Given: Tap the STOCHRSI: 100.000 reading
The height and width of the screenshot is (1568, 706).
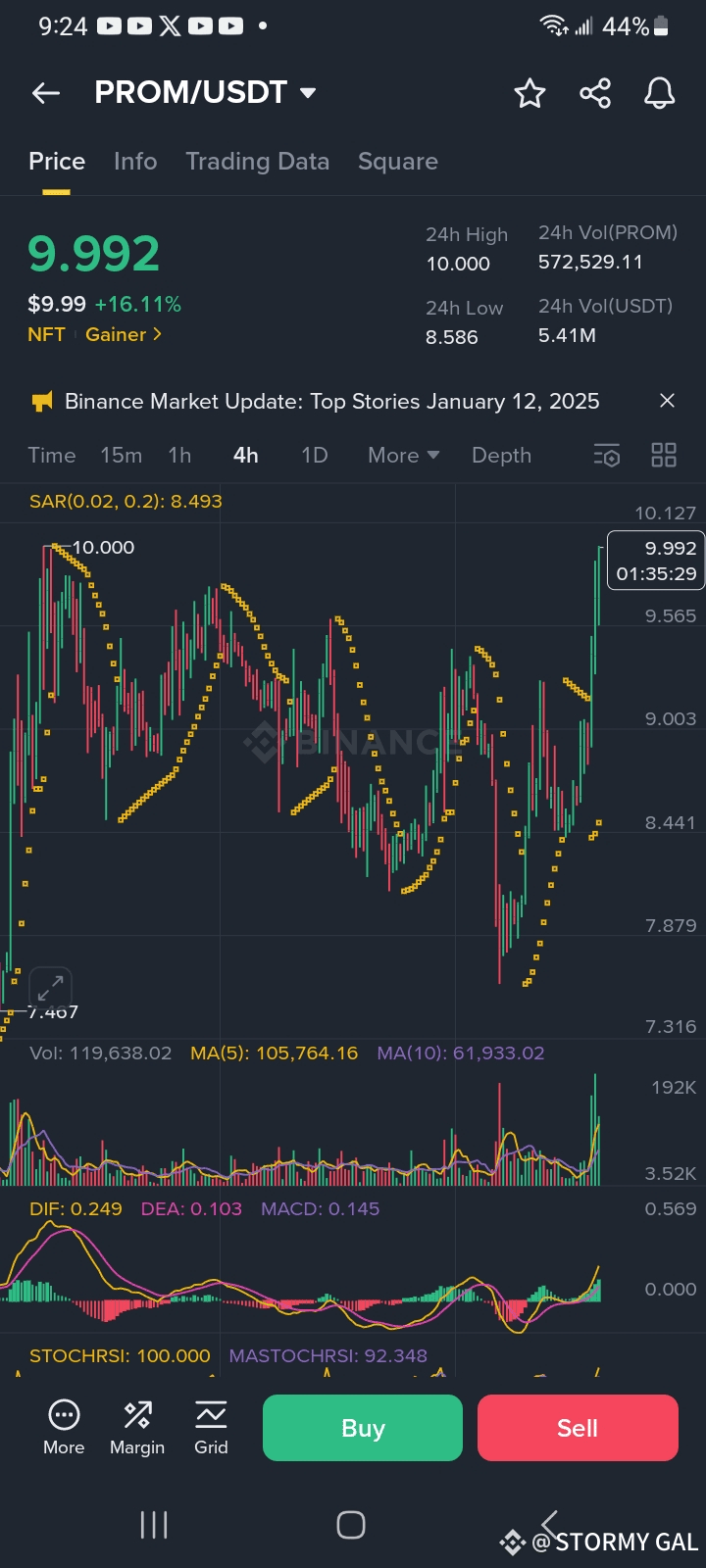Looking at the screenshot, I should pos(120,1356).
